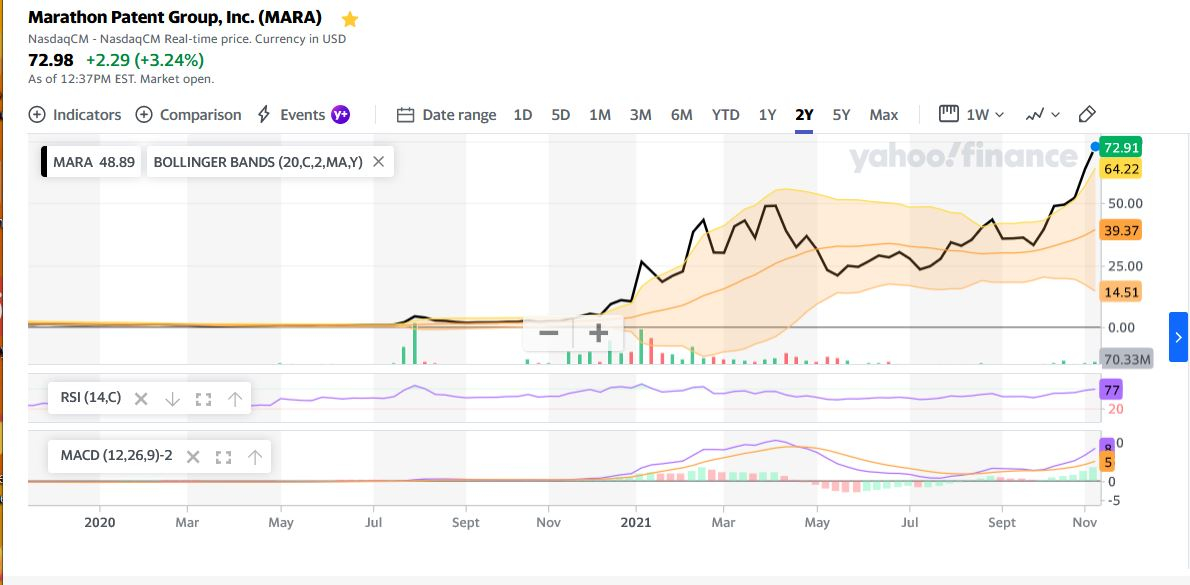Image resolution: width=1190 pixels, height=585 pixels.
Task: Click the yellow favorite star next to MARA
Action: [x=350, y=18]
